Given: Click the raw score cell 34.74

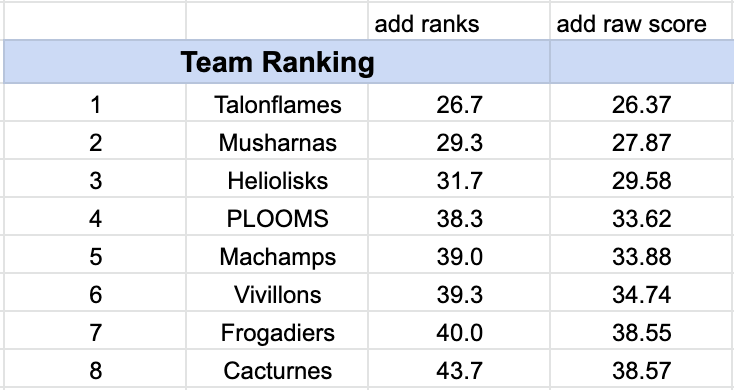Looking at the screenshot, I should pos(642,293).
